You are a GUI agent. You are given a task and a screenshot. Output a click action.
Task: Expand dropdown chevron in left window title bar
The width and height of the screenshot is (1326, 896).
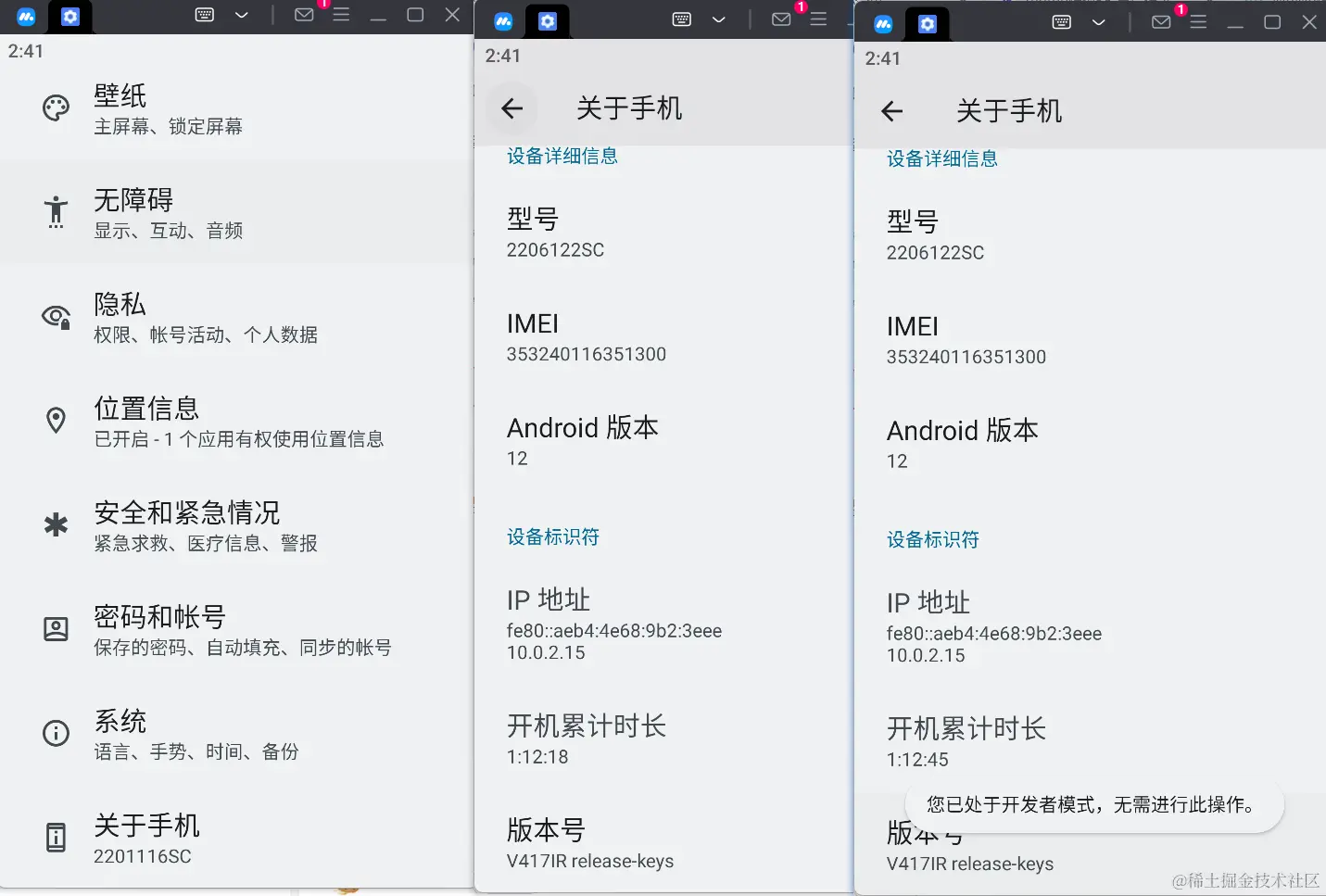point(242,15)
